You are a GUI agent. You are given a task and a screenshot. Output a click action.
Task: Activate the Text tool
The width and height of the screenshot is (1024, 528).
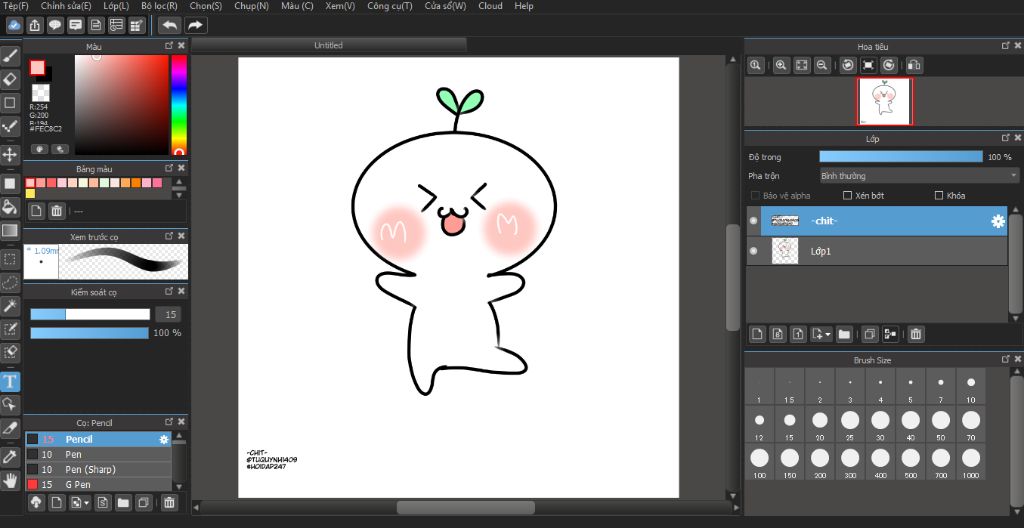(x=10, y=381)
